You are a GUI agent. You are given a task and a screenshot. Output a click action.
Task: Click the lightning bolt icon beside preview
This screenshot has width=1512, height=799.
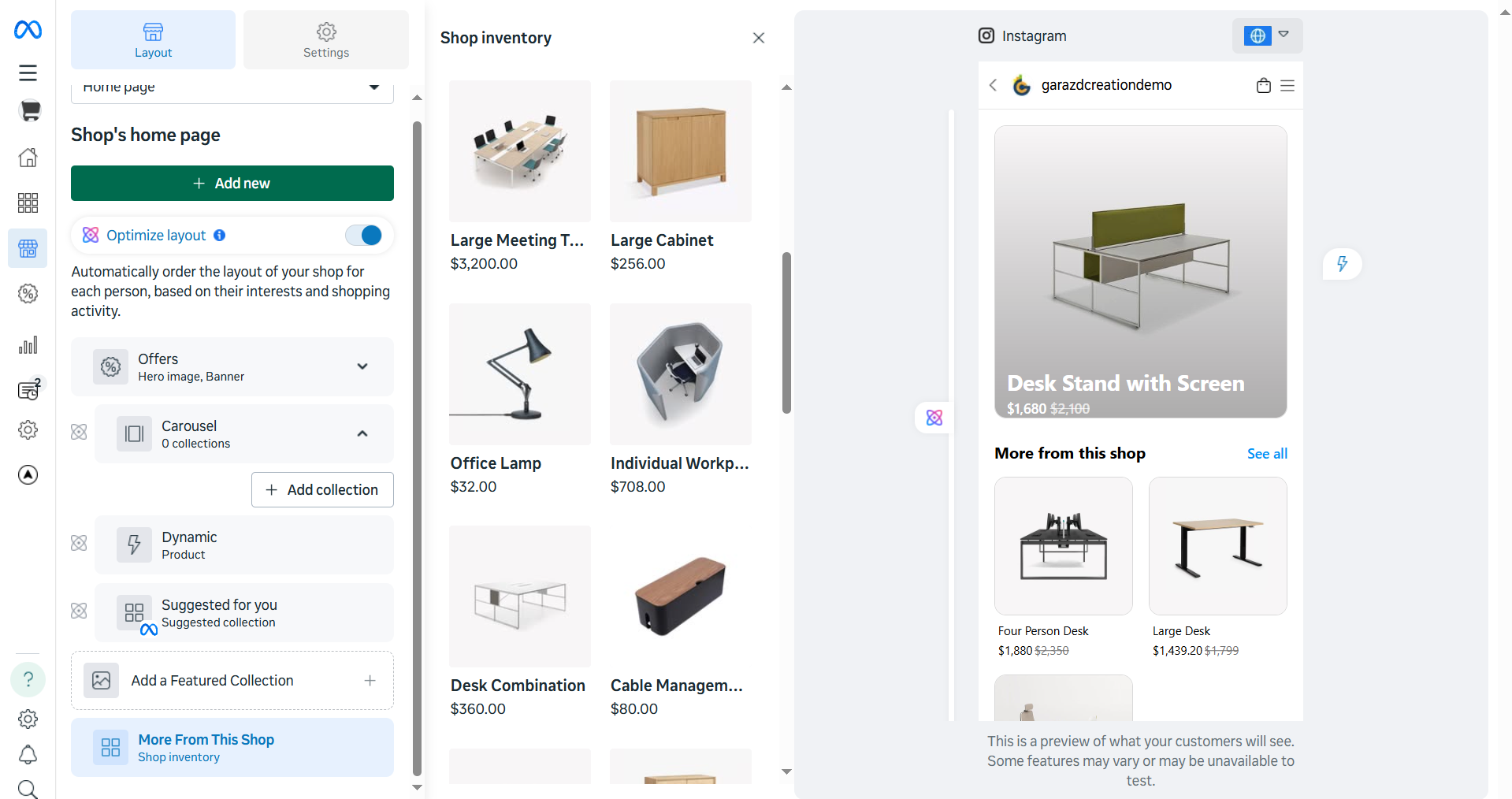(x=1342, y=263)
